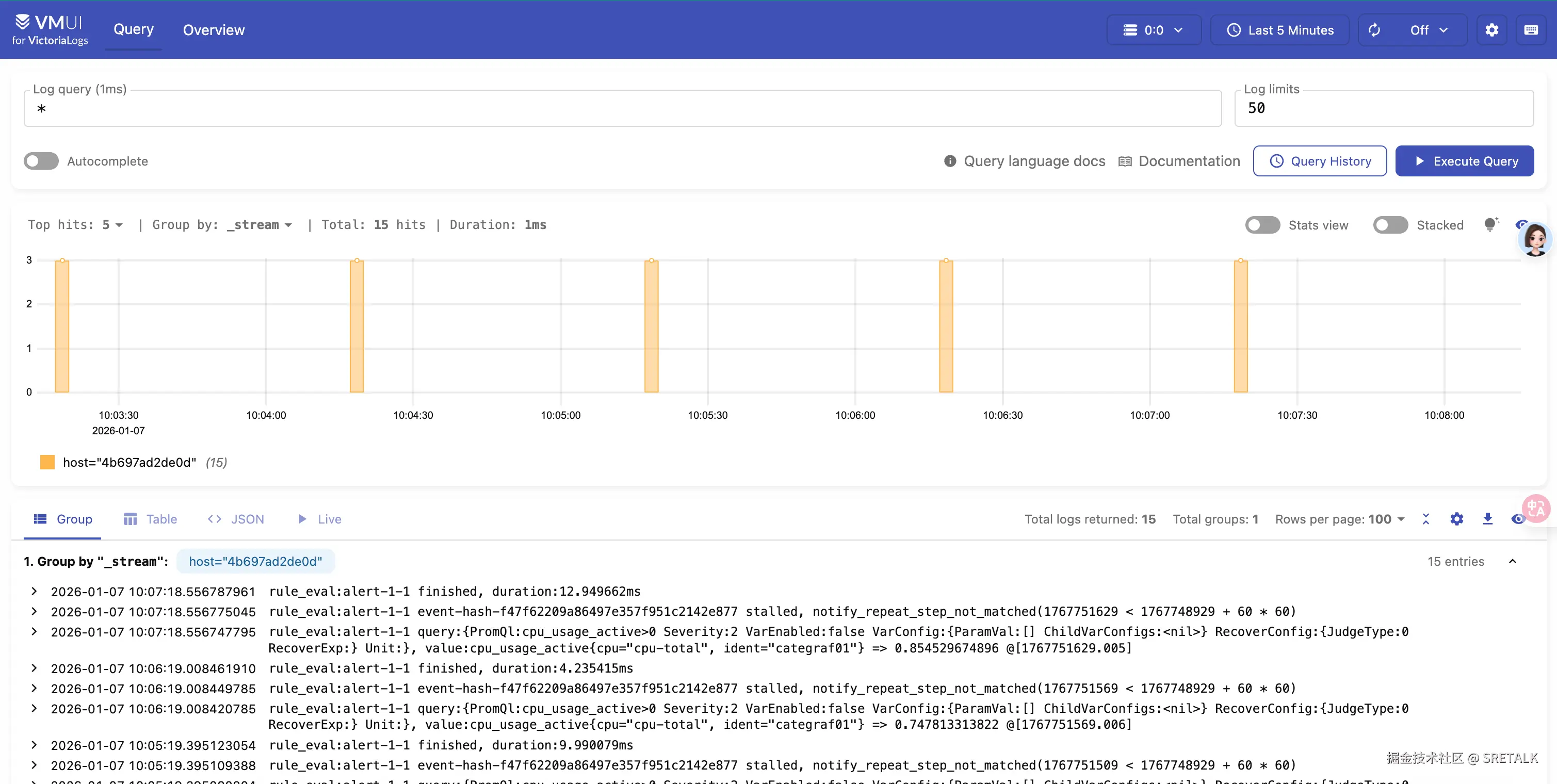Click the Execute Query button
1557x784 pixels.
(1464, 161)
